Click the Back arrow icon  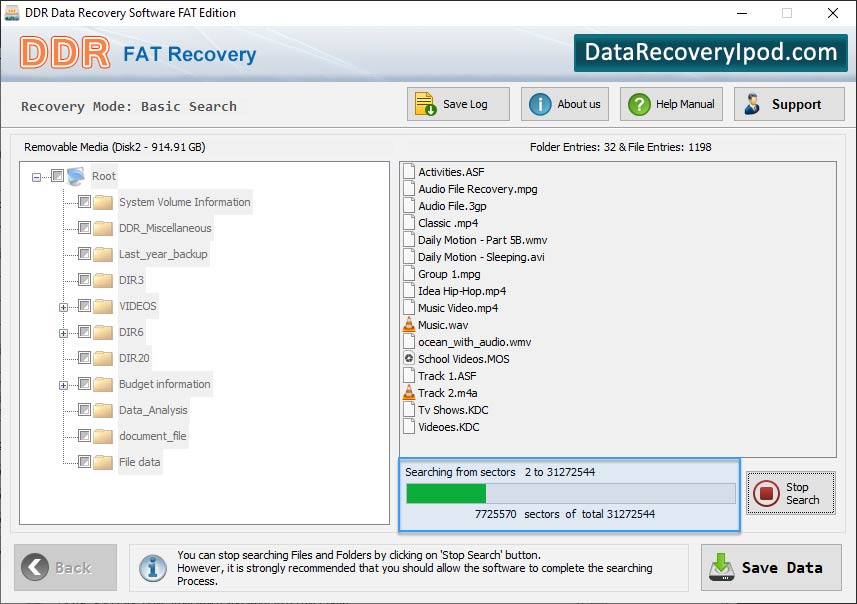[x=35, y=567]
